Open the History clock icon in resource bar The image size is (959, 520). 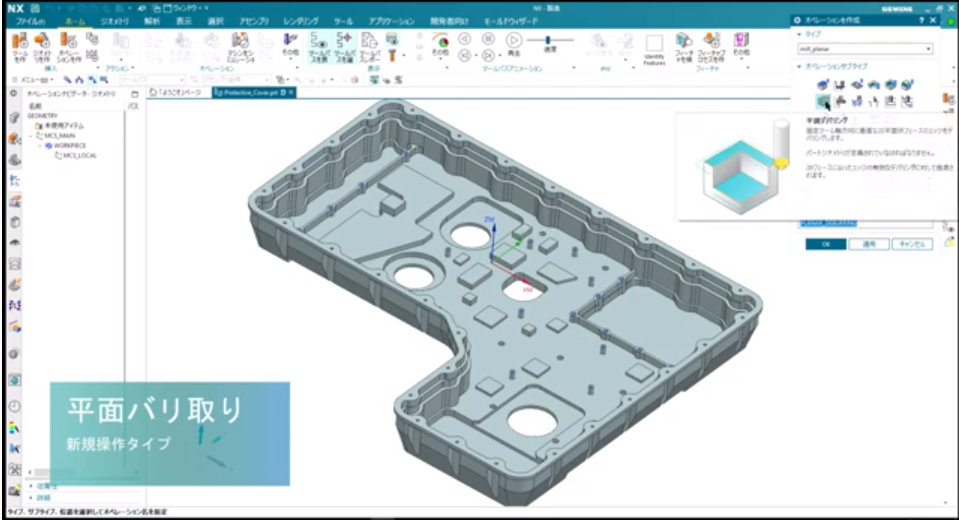click(15, 406)
